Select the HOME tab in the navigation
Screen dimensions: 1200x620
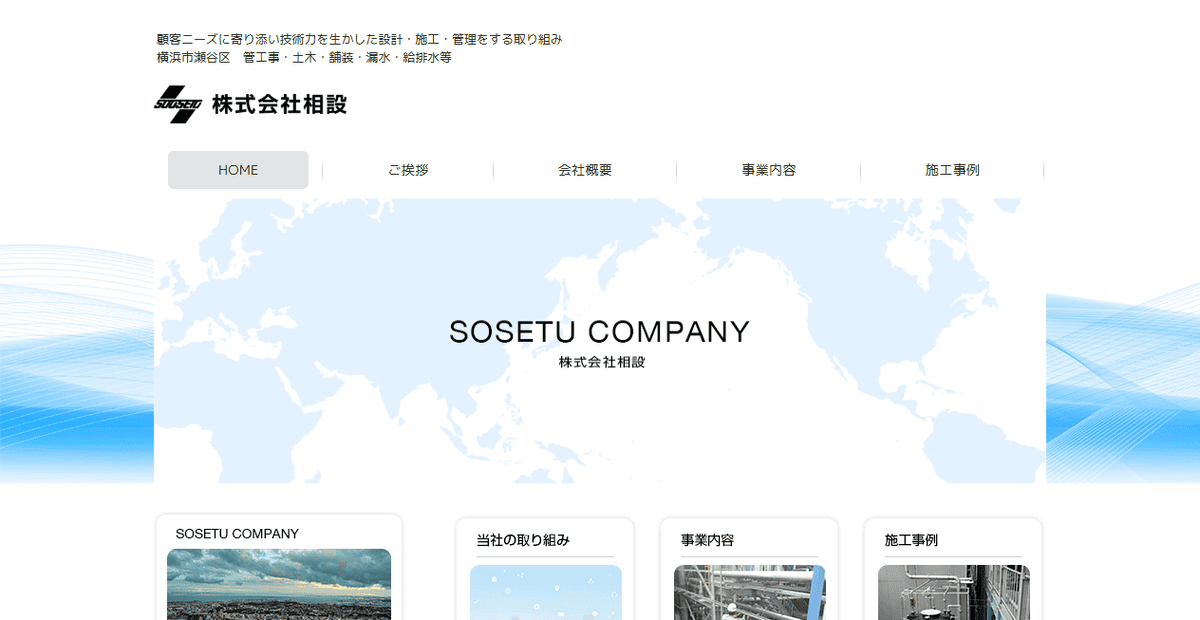click(237, 169)
